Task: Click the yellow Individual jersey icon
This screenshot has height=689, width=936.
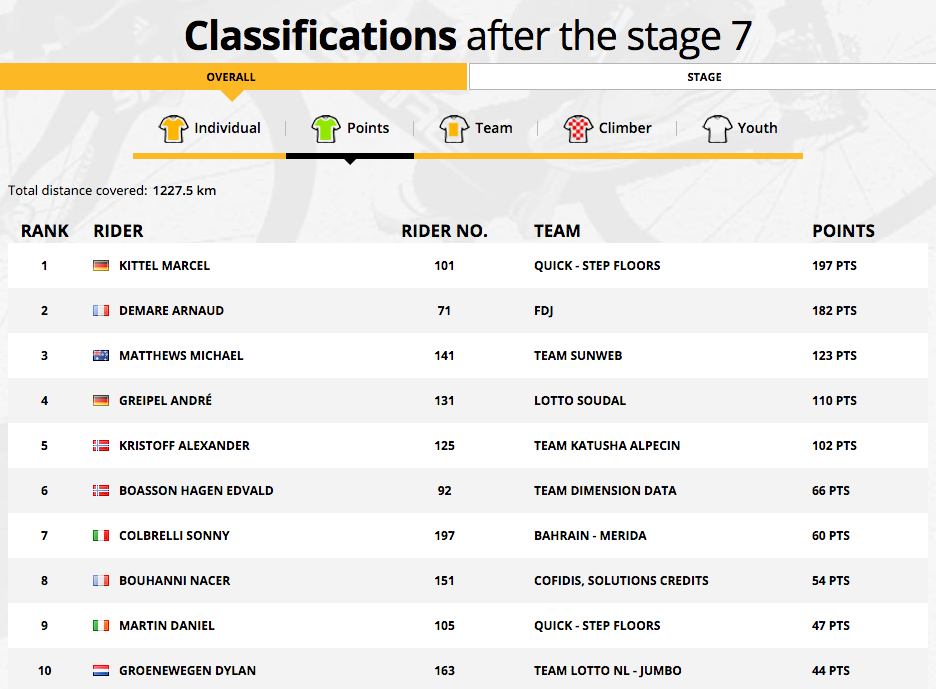Action: 173,128
